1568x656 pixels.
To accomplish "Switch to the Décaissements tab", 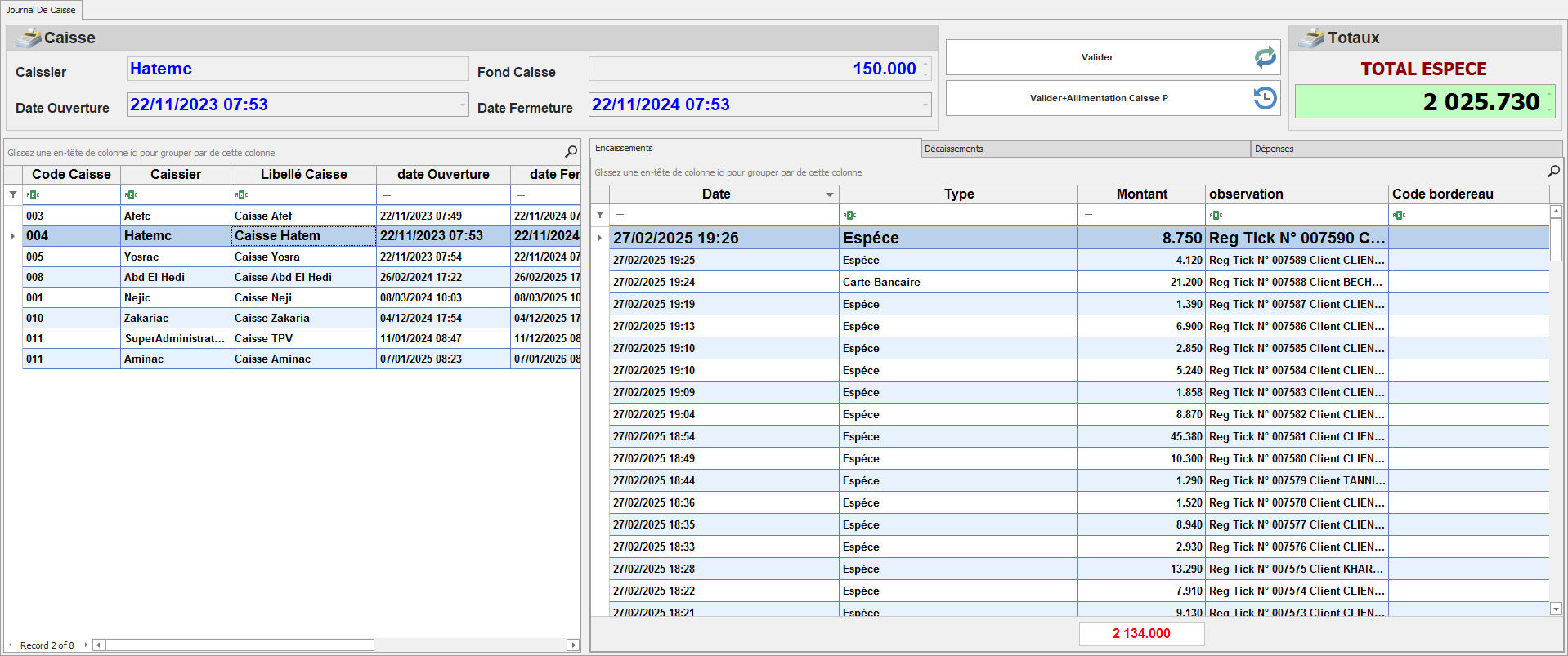I will tap(954, 149).
